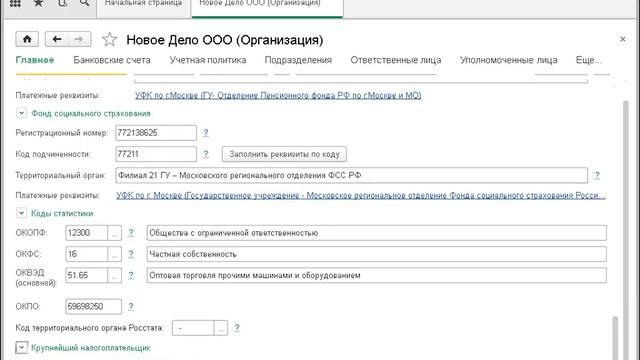The height and width of the screenshot is (360, 640).
Task: Switch to the Банковские счета tab
Action: (112, 60)
